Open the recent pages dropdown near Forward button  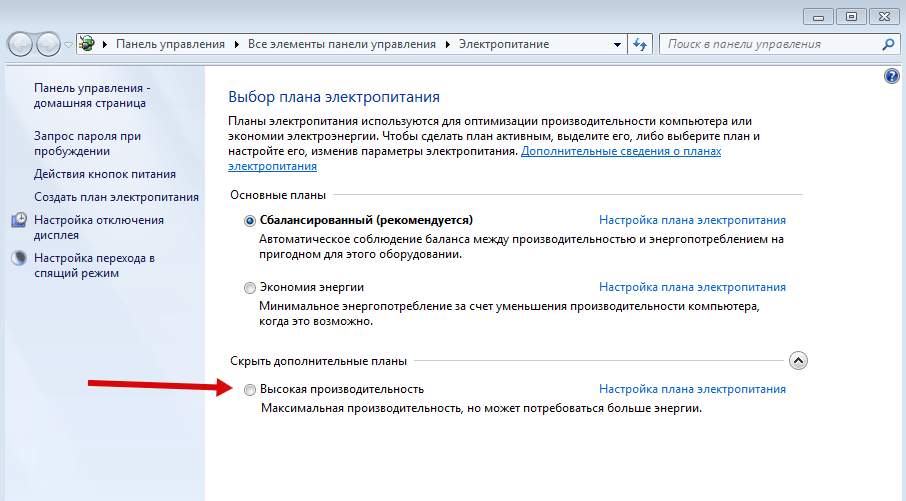(68, 45)
